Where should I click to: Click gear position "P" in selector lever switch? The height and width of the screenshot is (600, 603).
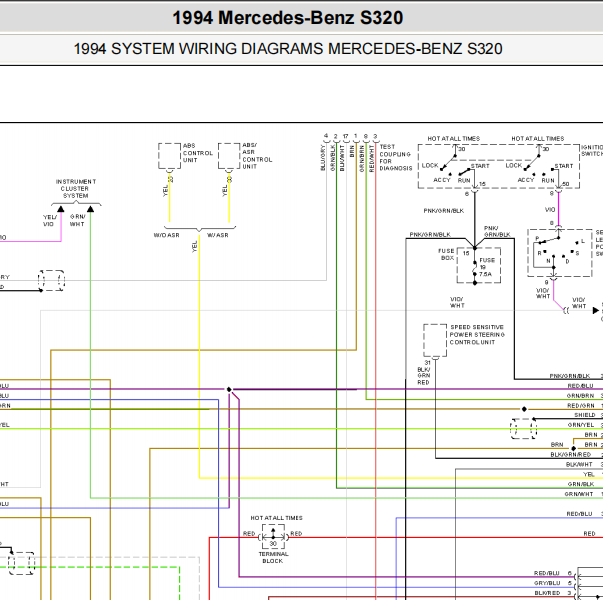pyautogui.click(x=537, y=238)
